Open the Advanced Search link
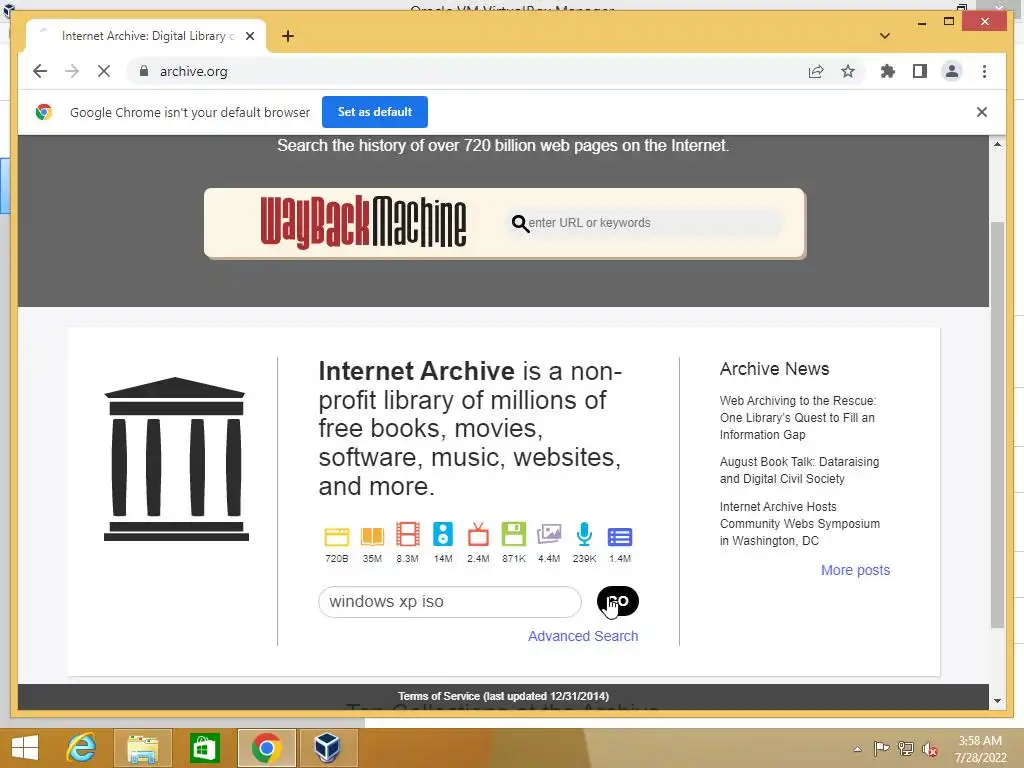The width and height of the screenshot is (1024, 768). (x=583, y=636)
